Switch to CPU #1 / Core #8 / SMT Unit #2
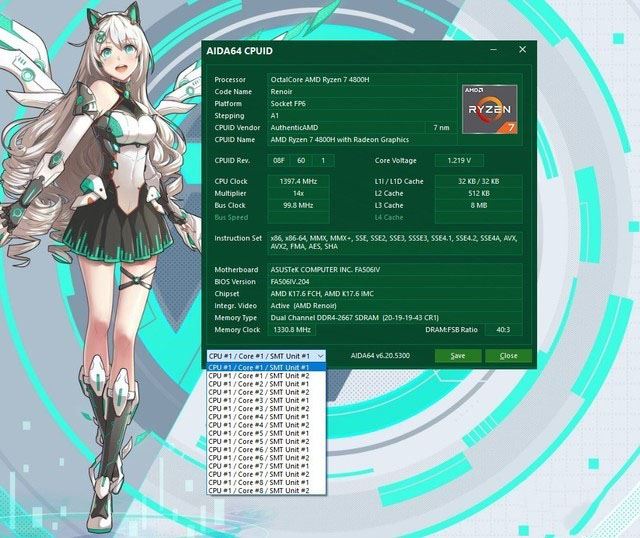Viewport: 640px width, 538px height. tap(267, 490)
